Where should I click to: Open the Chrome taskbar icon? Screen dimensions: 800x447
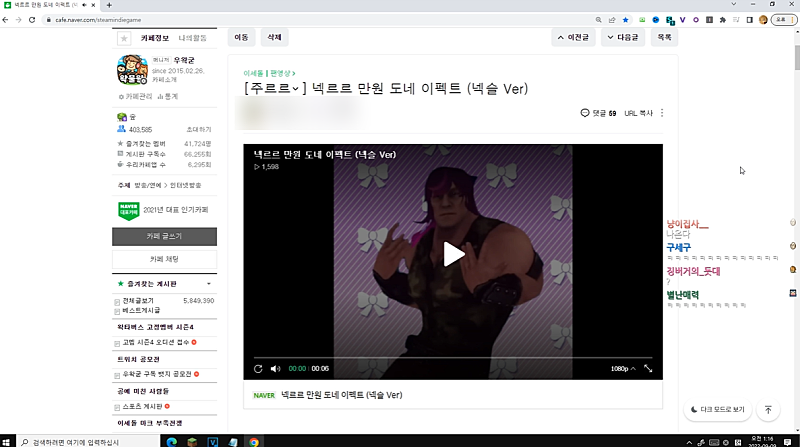[254, 442]
